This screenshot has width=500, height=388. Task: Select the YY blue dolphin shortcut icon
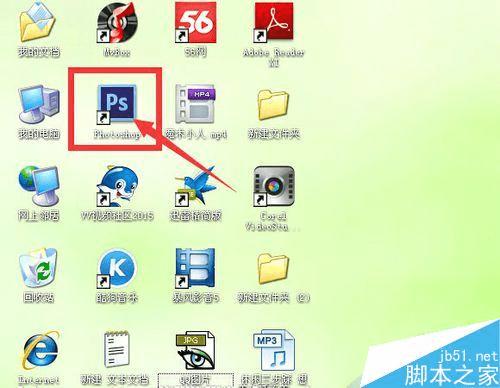[117, 186]
